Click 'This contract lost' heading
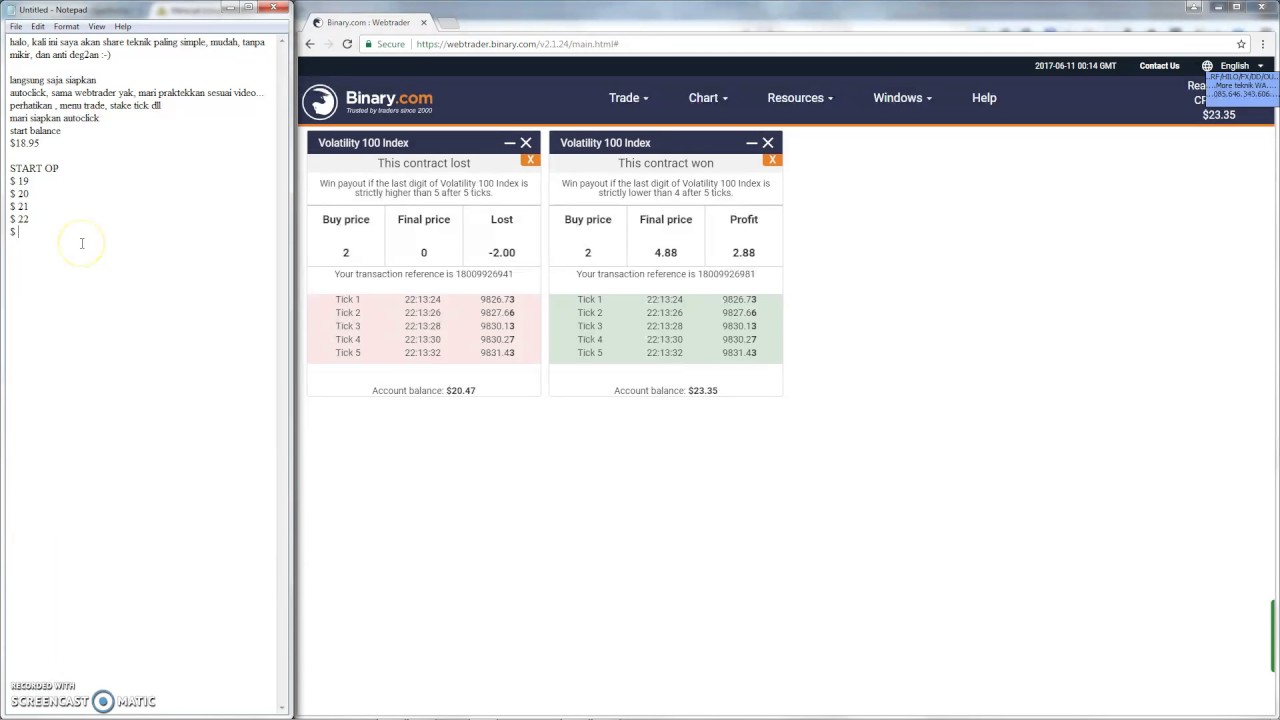Image resolution: width=1280 pixels, height=720 pixels. (424, 163)
